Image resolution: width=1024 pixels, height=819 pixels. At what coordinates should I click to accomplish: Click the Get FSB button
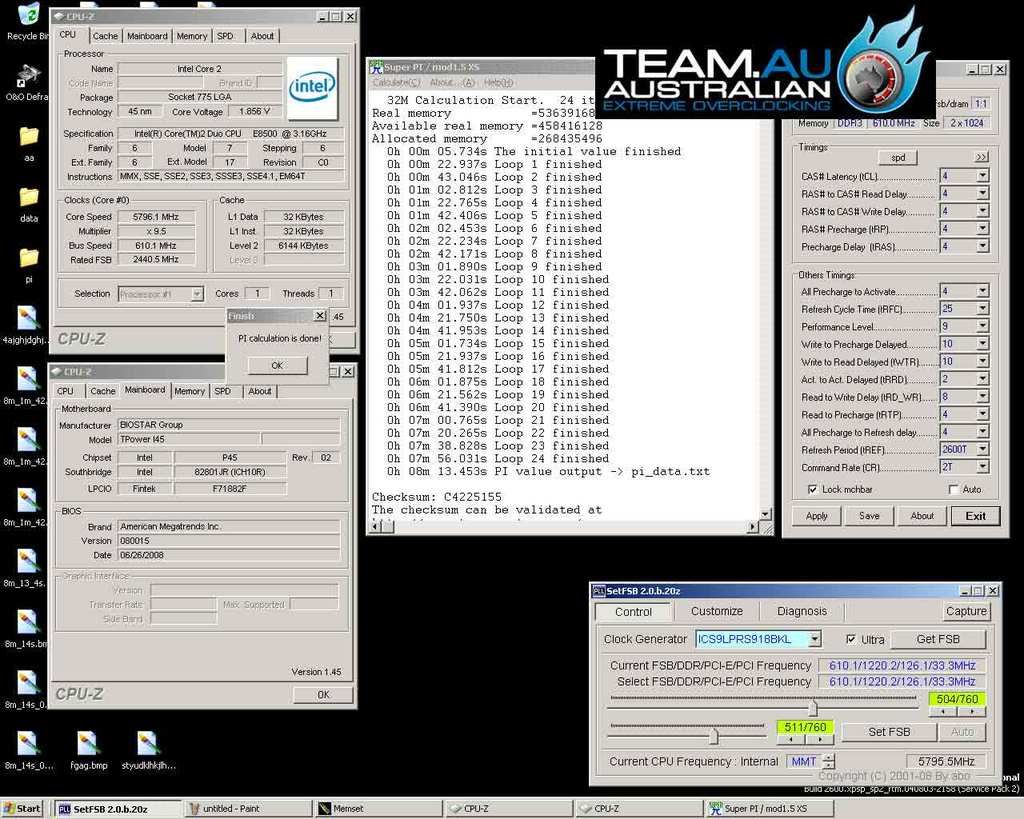(x=938, y=639)
